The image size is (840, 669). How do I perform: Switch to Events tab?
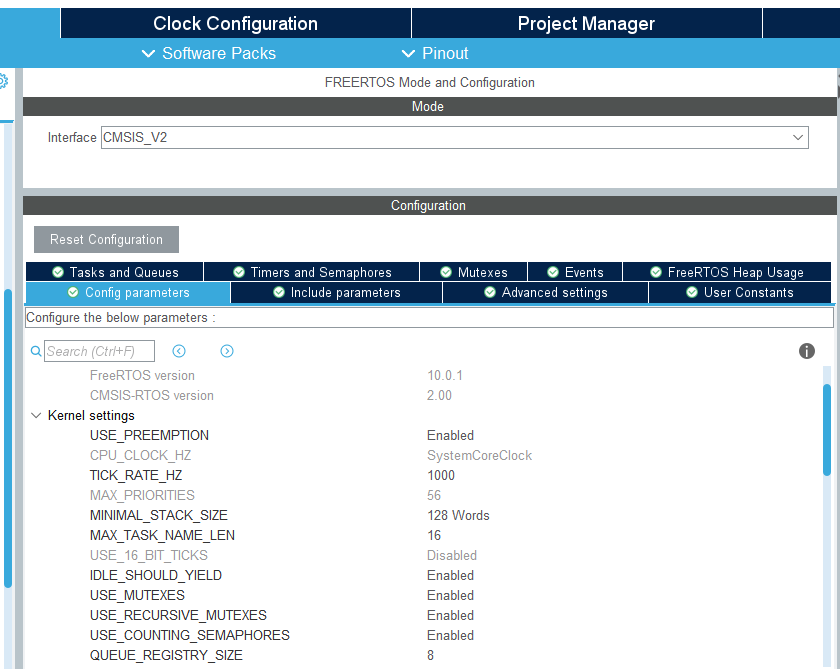pos(575,272)
